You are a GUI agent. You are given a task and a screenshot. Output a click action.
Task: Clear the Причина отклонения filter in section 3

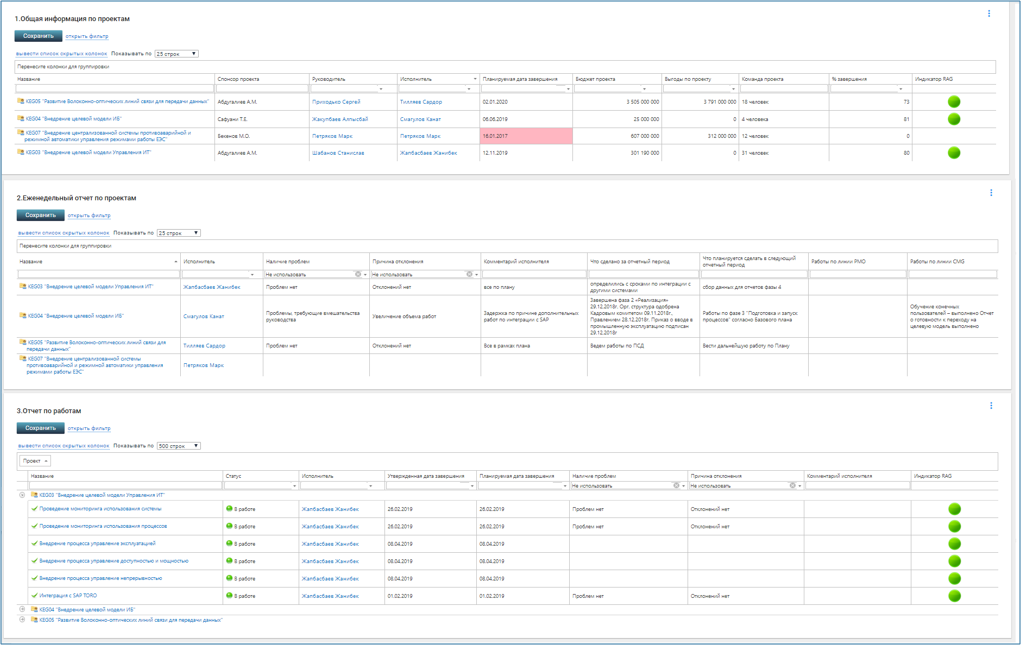[x=792, y=486]
